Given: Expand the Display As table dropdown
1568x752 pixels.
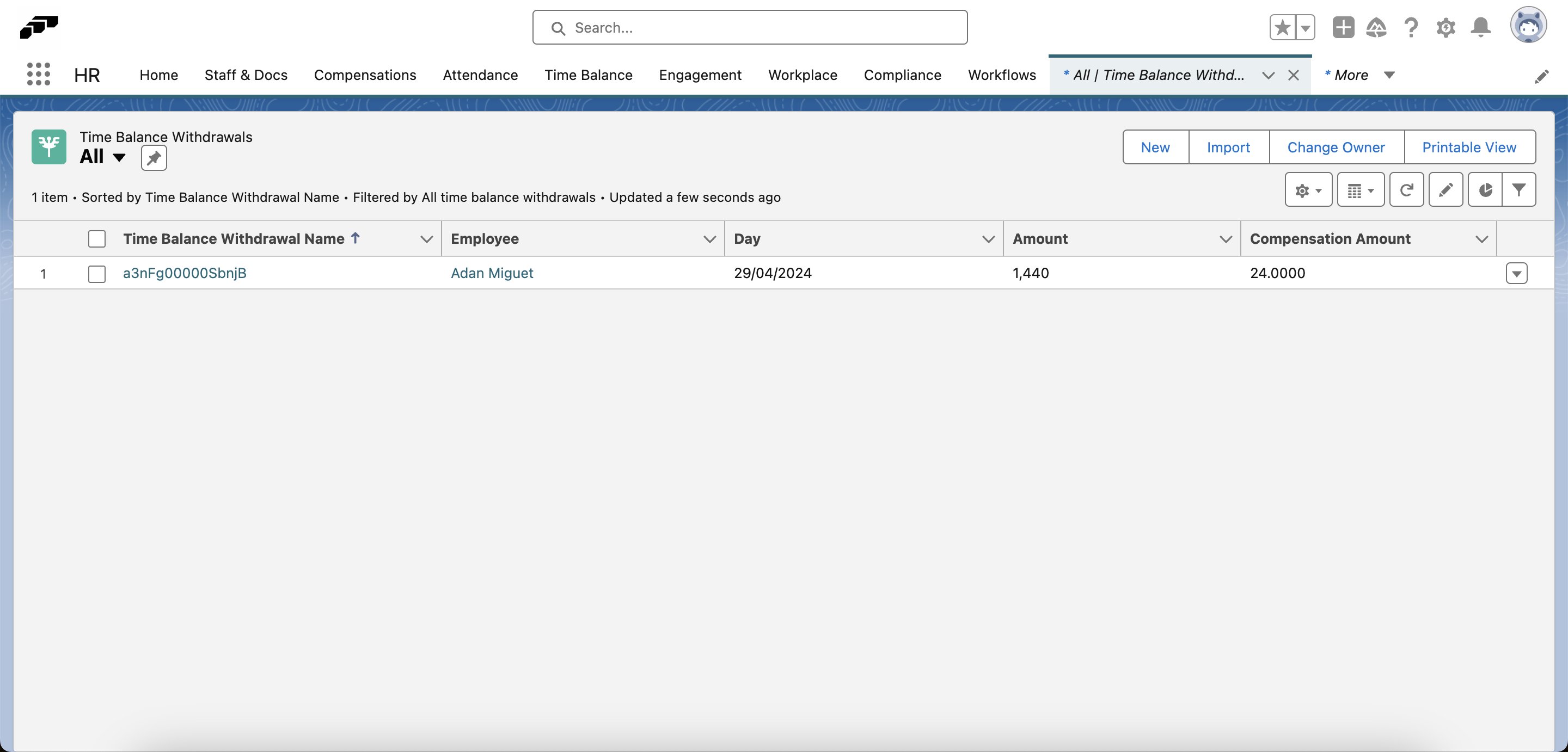Looking at the screenshot, I should pos(1361,189).
